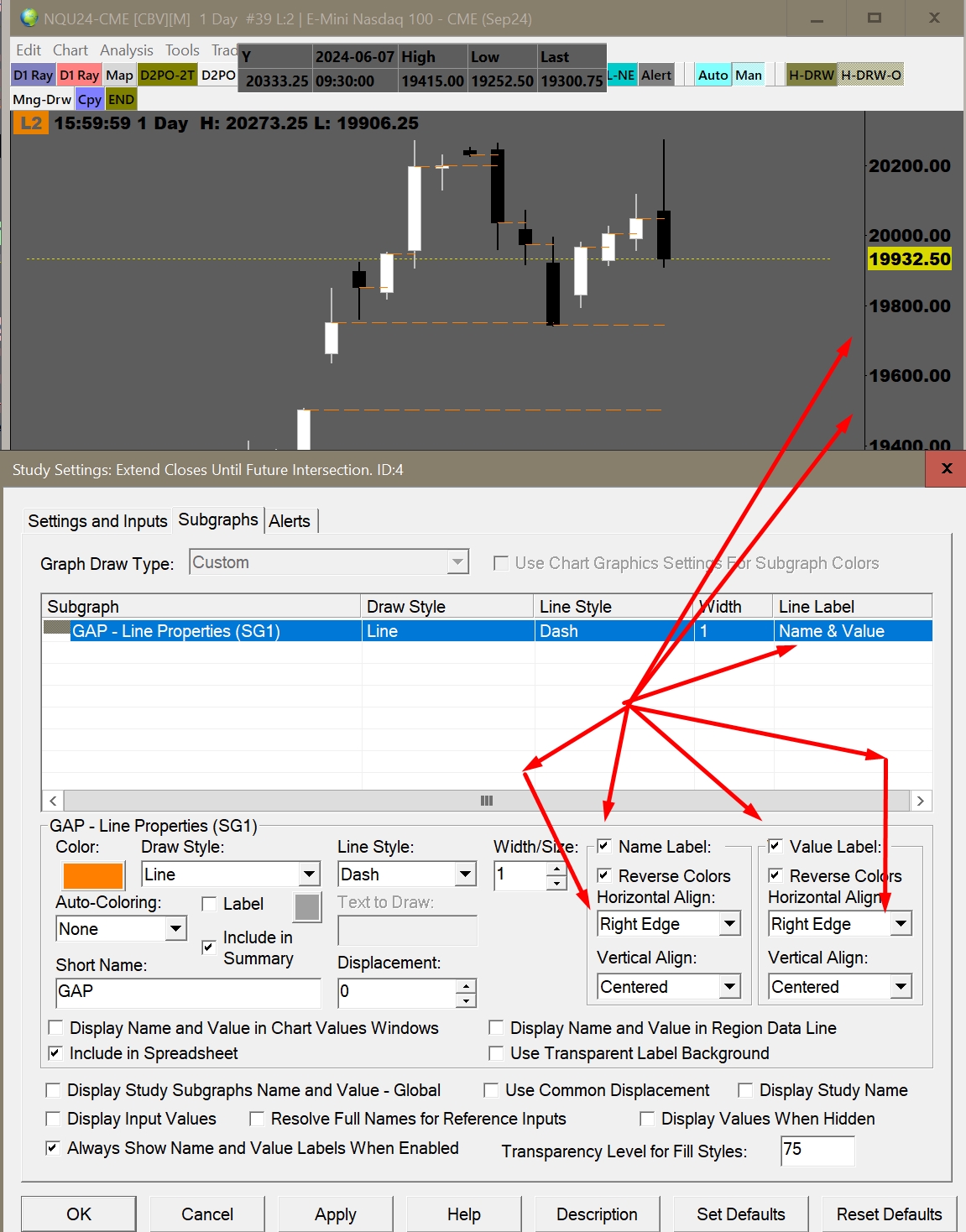
Task: Enable Display Name and Value in Chart Values Windows
Action: [x=56, y=1028]
